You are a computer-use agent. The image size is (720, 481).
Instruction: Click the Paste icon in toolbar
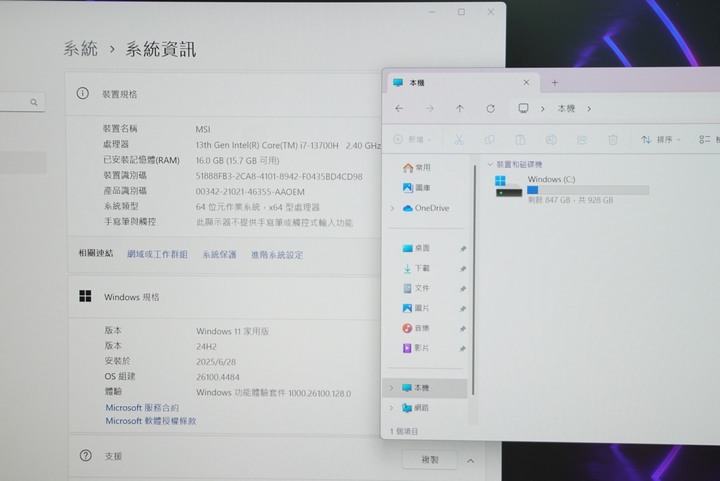(520, 140)
